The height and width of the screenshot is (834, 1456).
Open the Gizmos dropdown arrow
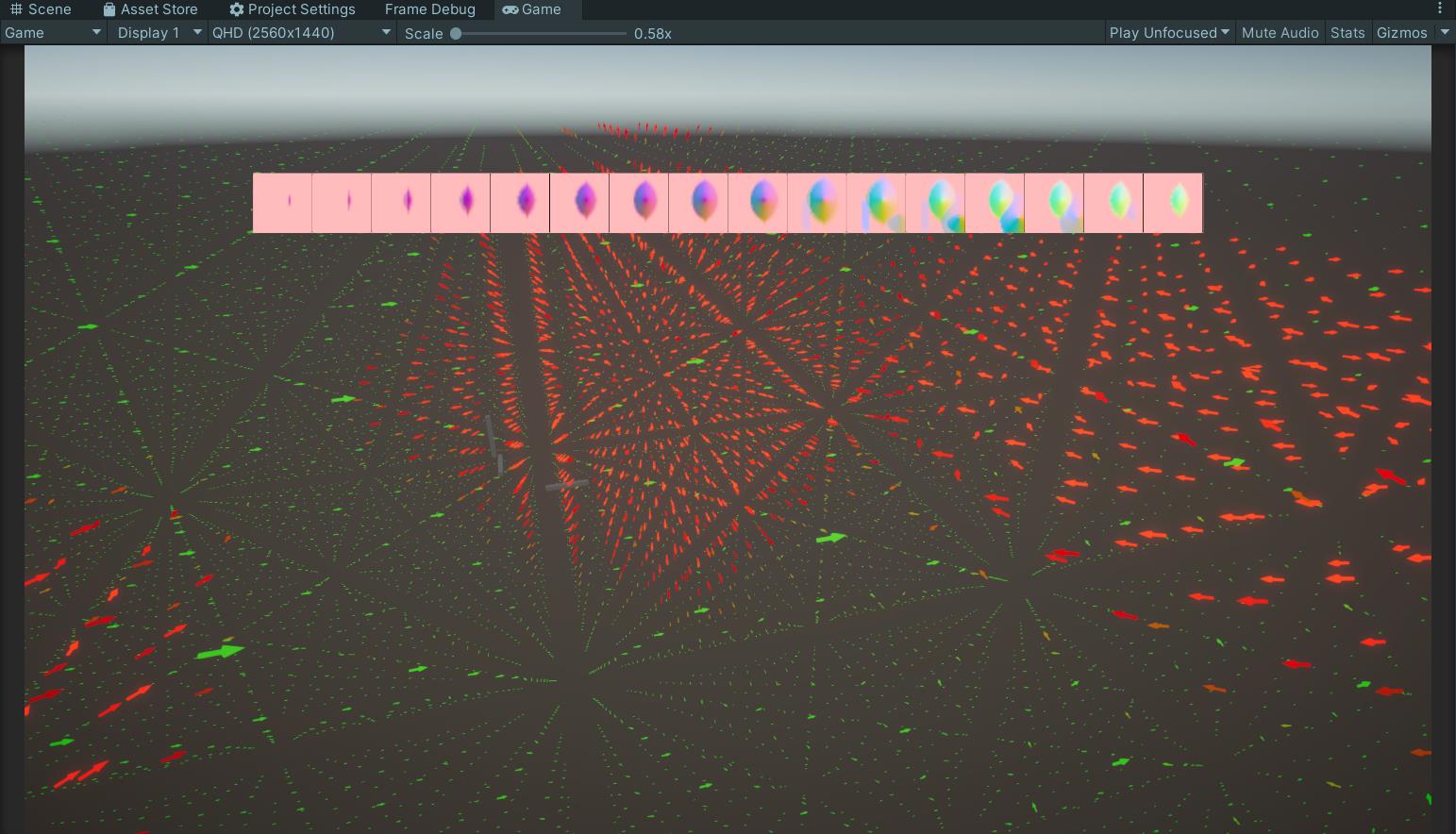(x=1445, y=32)
